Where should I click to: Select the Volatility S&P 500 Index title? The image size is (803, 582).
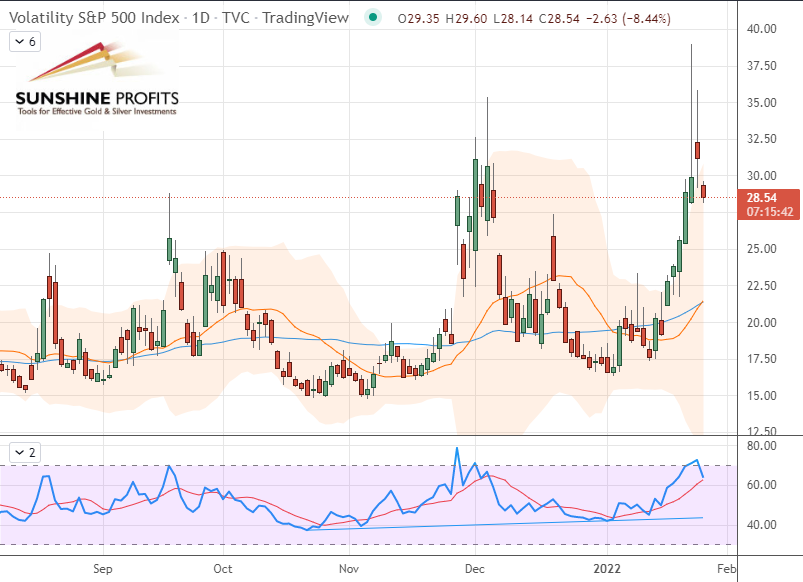click(x=94, y=18)
